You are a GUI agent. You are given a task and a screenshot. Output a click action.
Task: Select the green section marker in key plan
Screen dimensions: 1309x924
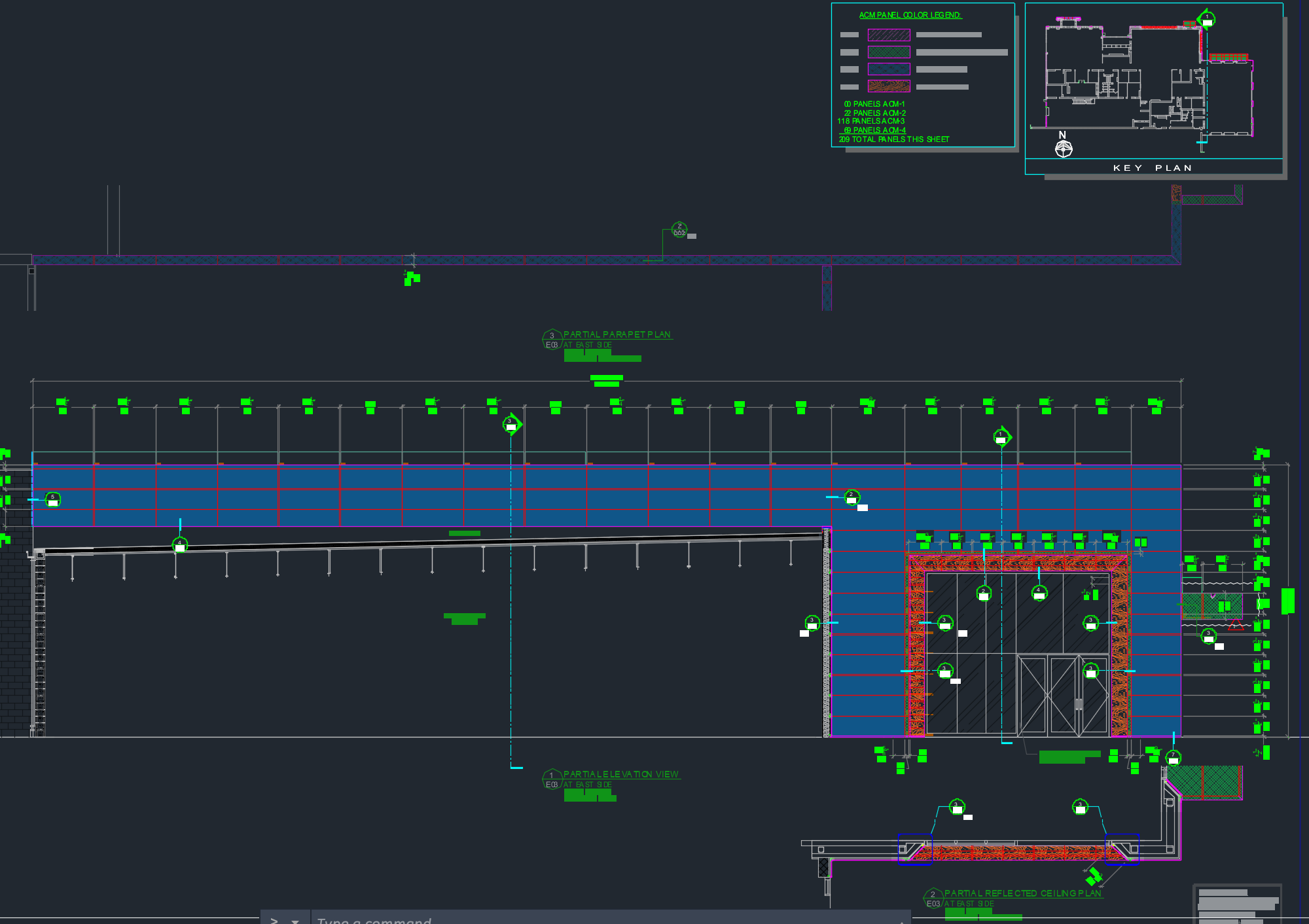[x=1206, y=19]
